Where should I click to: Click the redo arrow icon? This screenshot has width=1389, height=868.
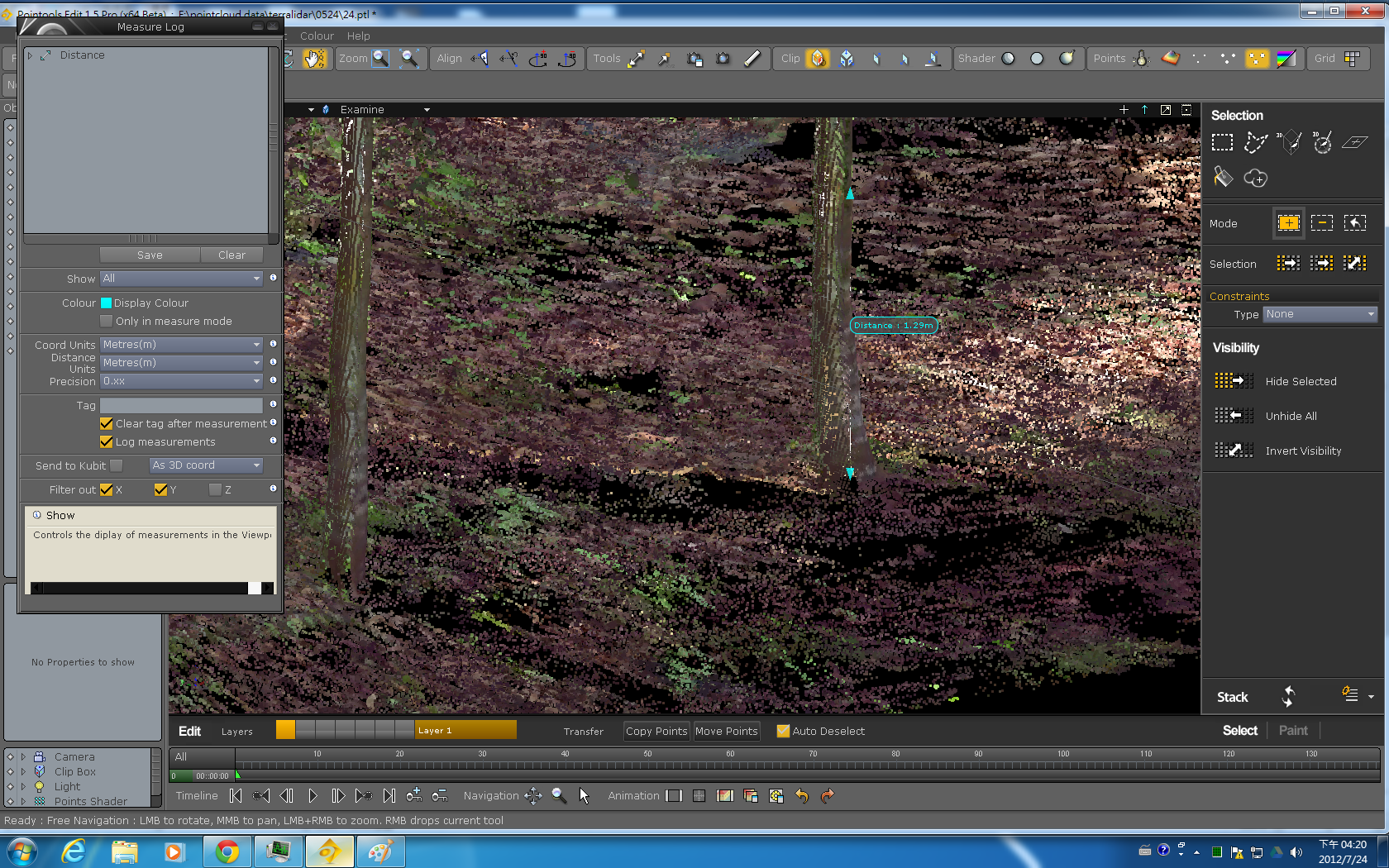point(828,795)
